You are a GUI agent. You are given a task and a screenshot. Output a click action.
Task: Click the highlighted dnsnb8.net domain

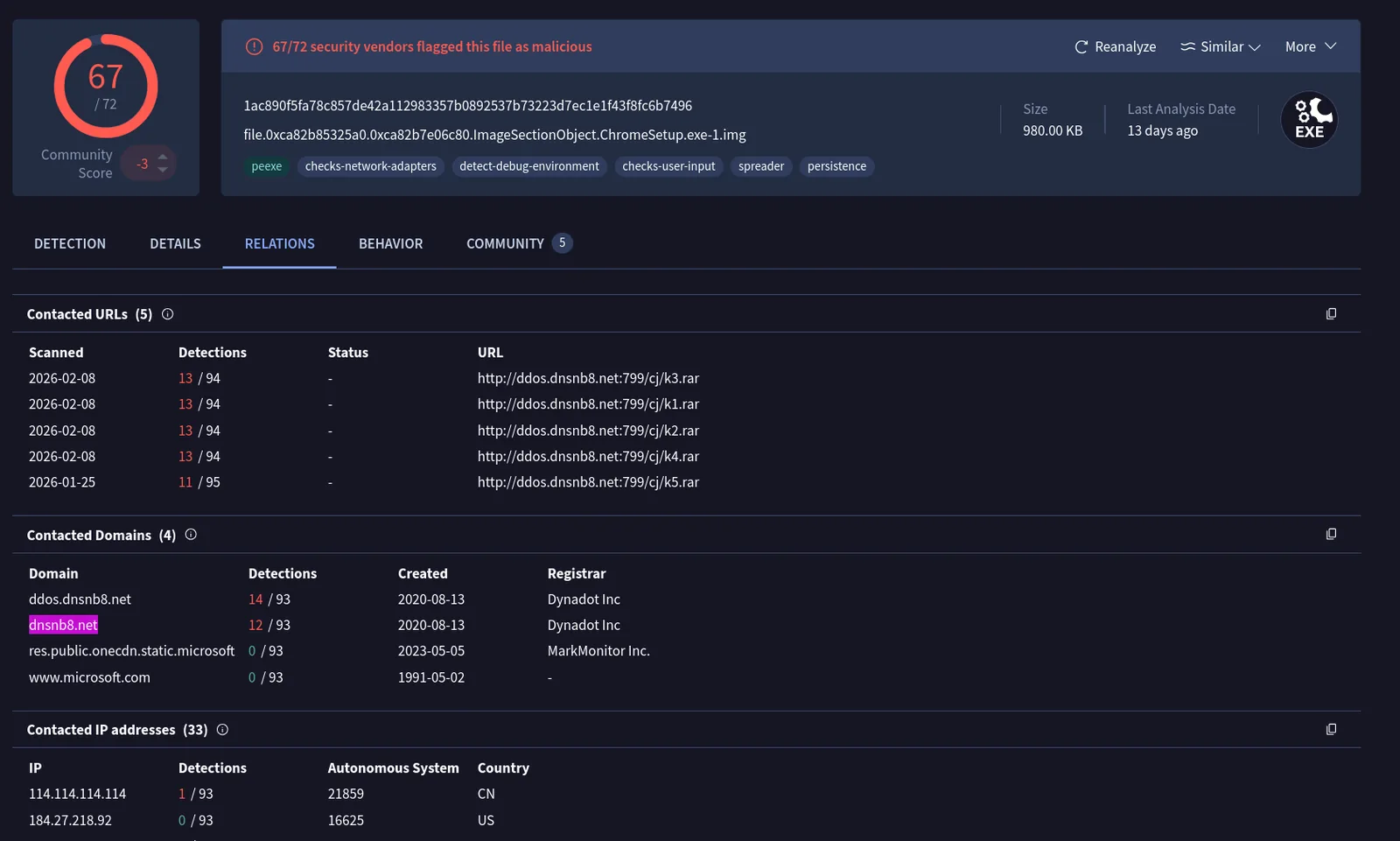click(63, 625)
